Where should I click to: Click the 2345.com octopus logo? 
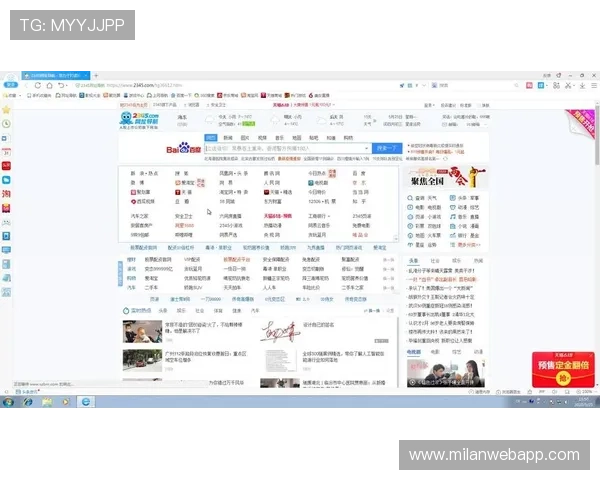point(139,121)
